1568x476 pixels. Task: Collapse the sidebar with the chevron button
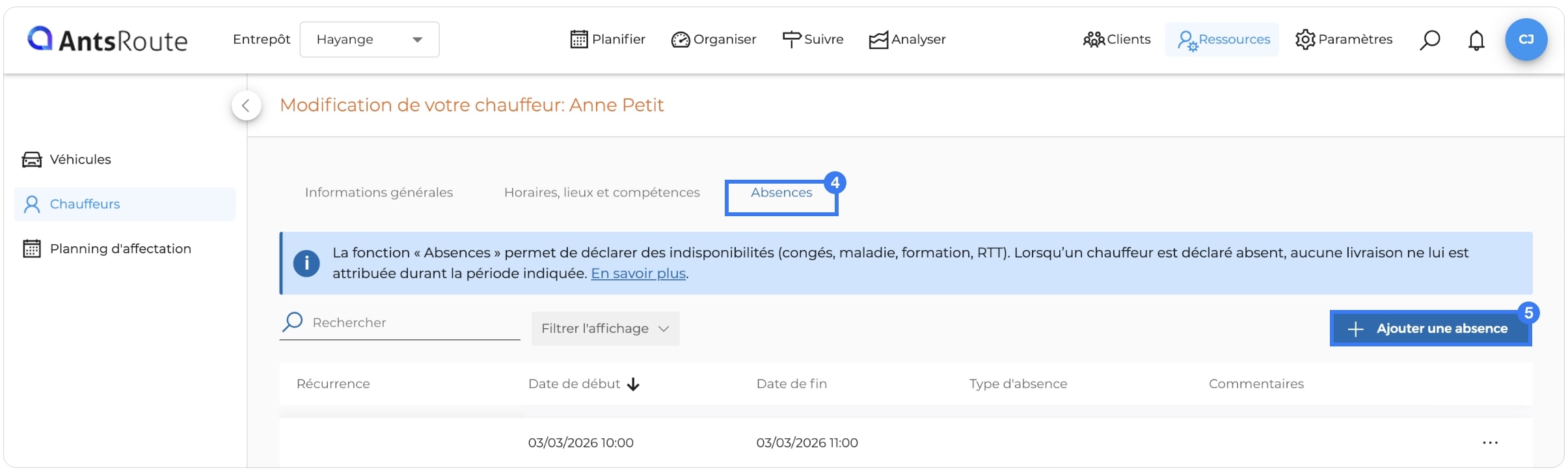tap(247, 105)
